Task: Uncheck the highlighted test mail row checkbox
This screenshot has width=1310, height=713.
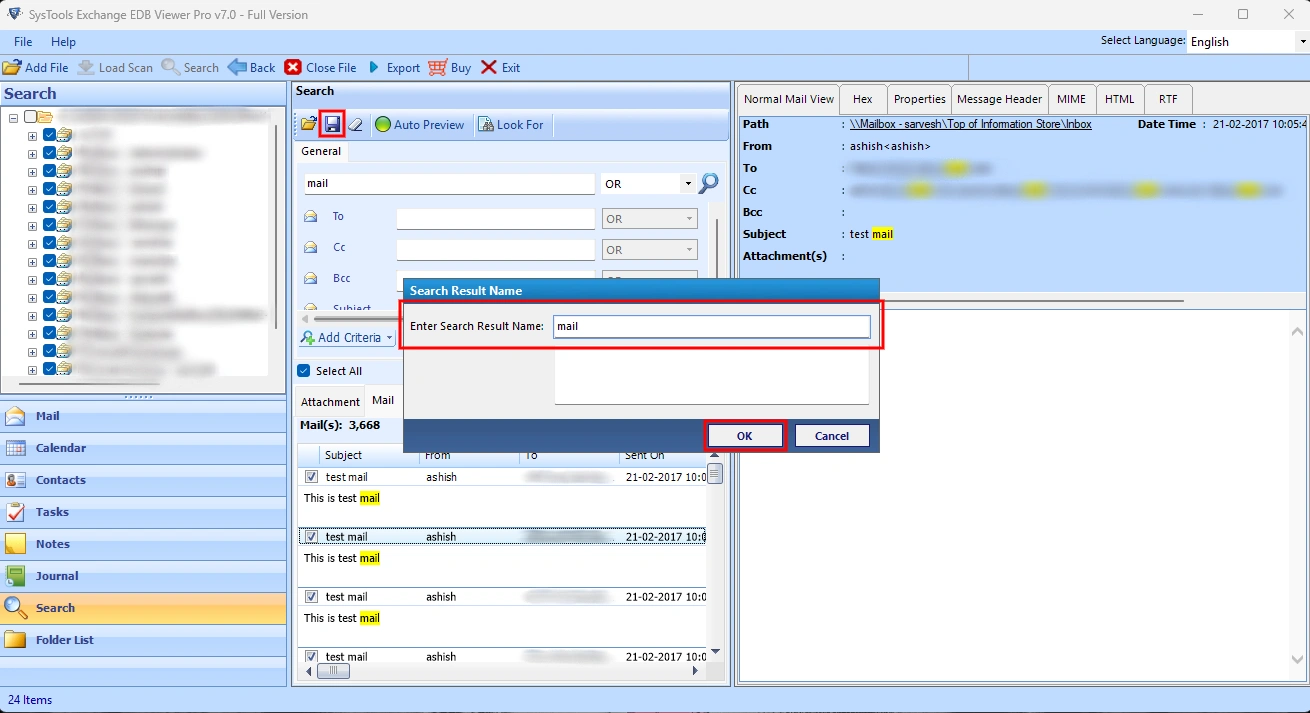Action: point(311,537)
